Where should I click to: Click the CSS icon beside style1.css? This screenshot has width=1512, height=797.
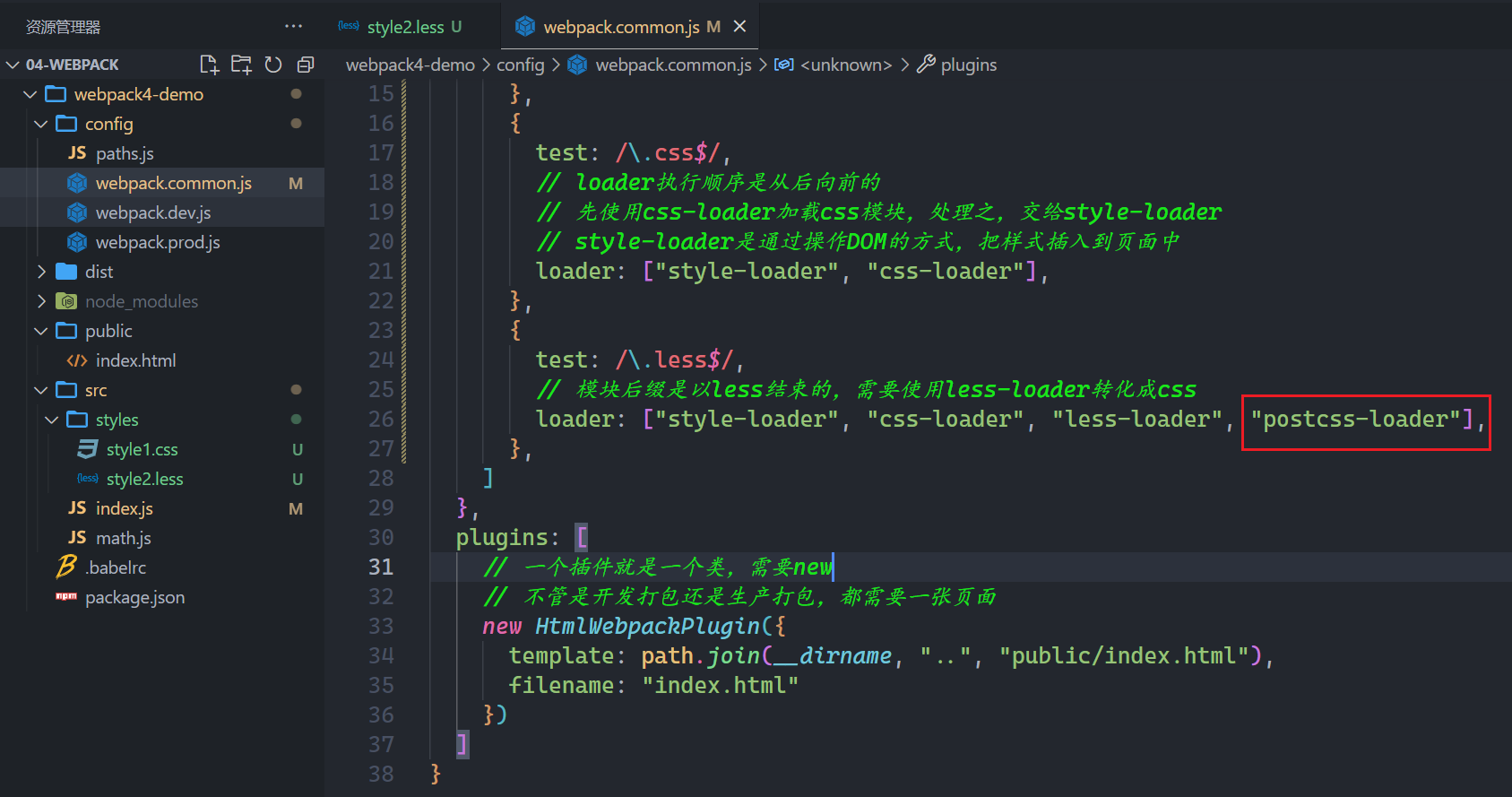(88, 449)
